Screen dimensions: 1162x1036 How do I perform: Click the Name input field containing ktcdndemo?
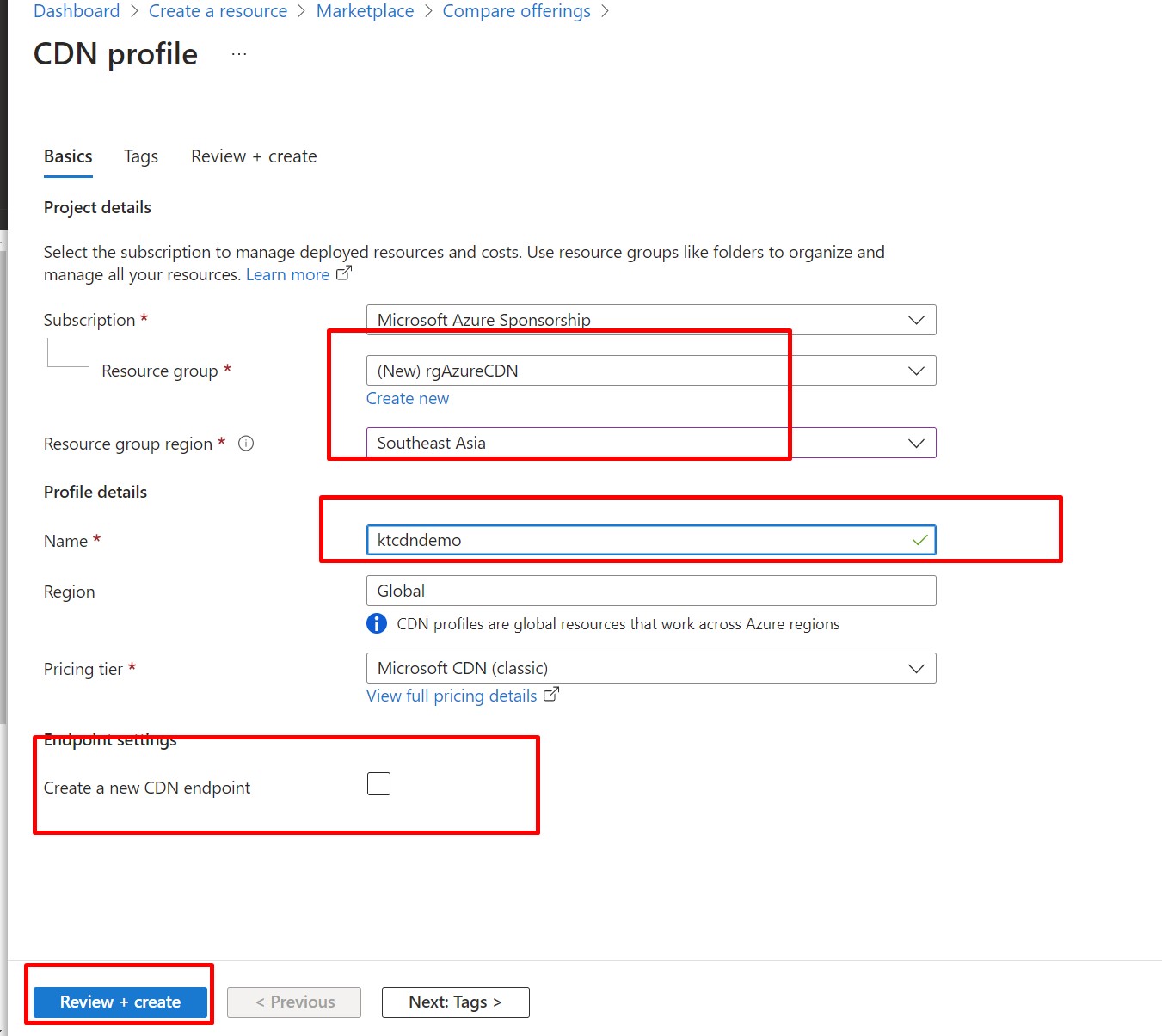click(636, 540)
